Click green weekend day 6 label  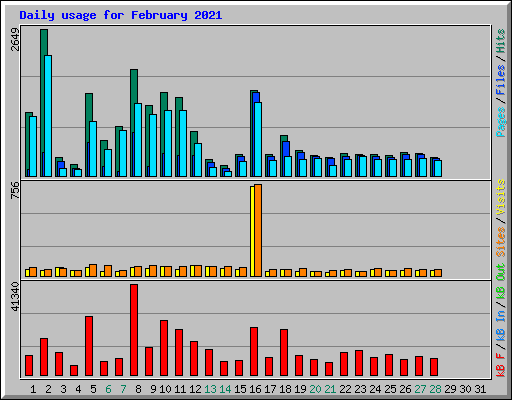click(108, 389)
